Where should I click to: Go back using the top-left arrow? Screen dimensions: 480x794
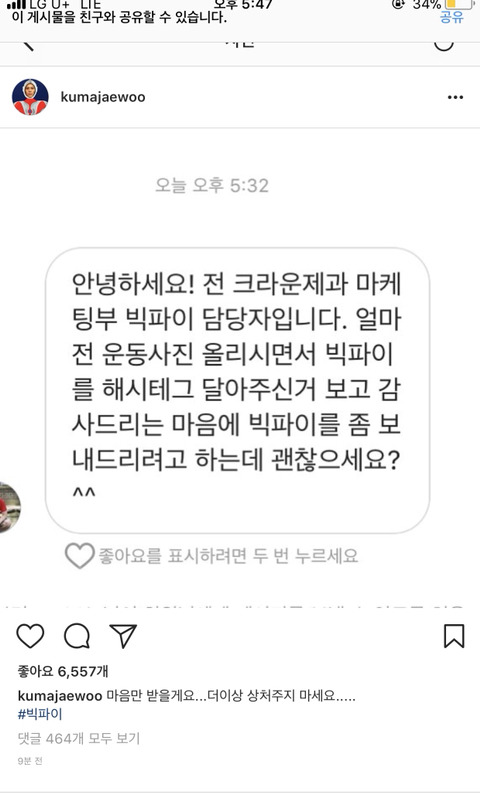[x=28, y=46]
